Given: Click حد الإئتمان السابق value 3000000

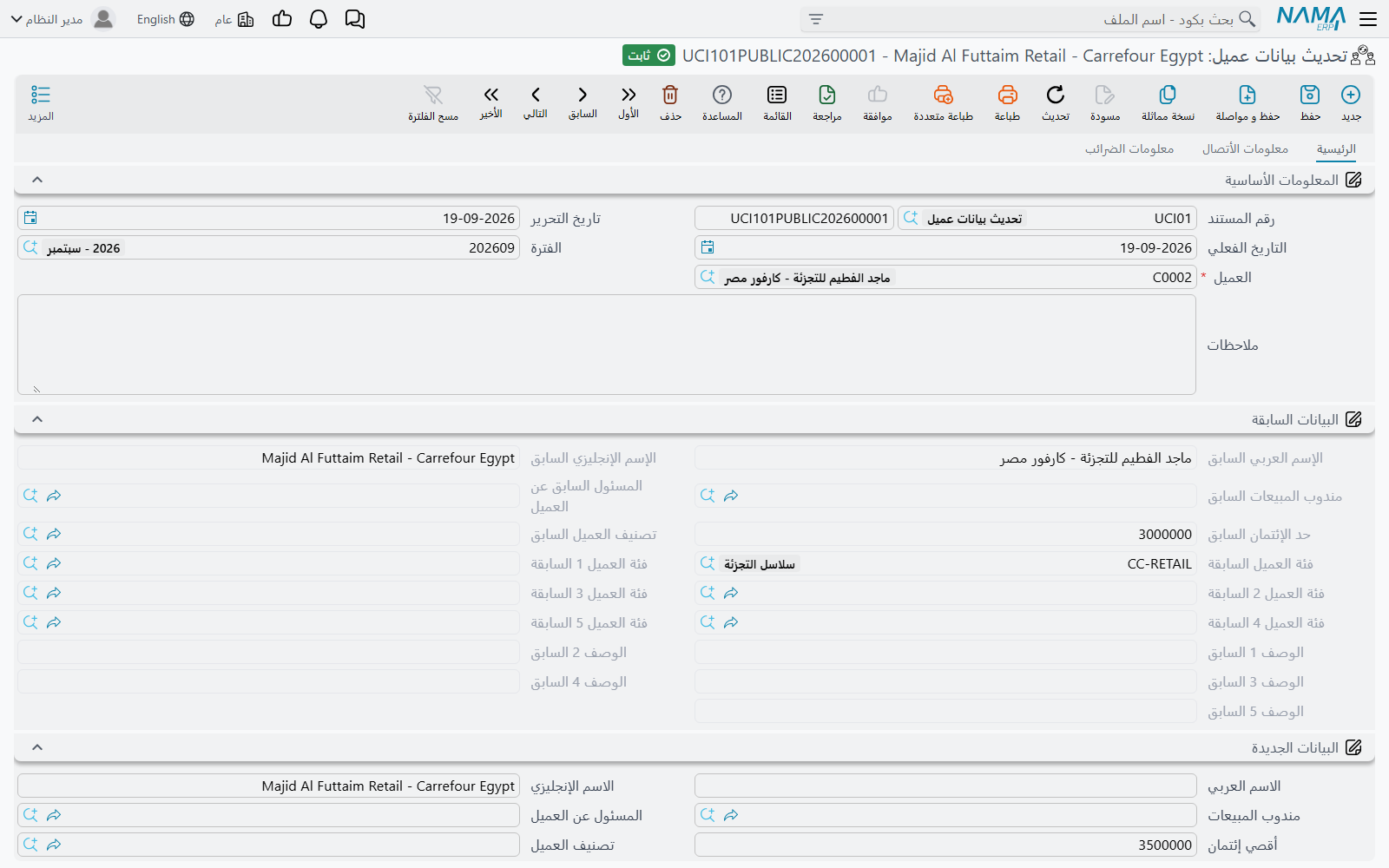Looking at the screenshot, I should pyautogui.click(x=945, y=534).
